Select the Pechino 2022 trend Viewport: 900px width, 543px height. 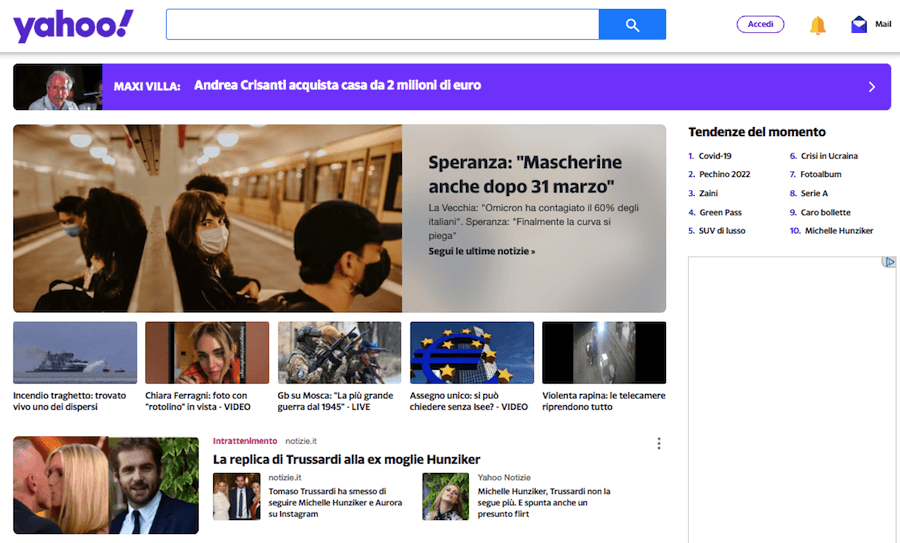click(x=724, y=174)
